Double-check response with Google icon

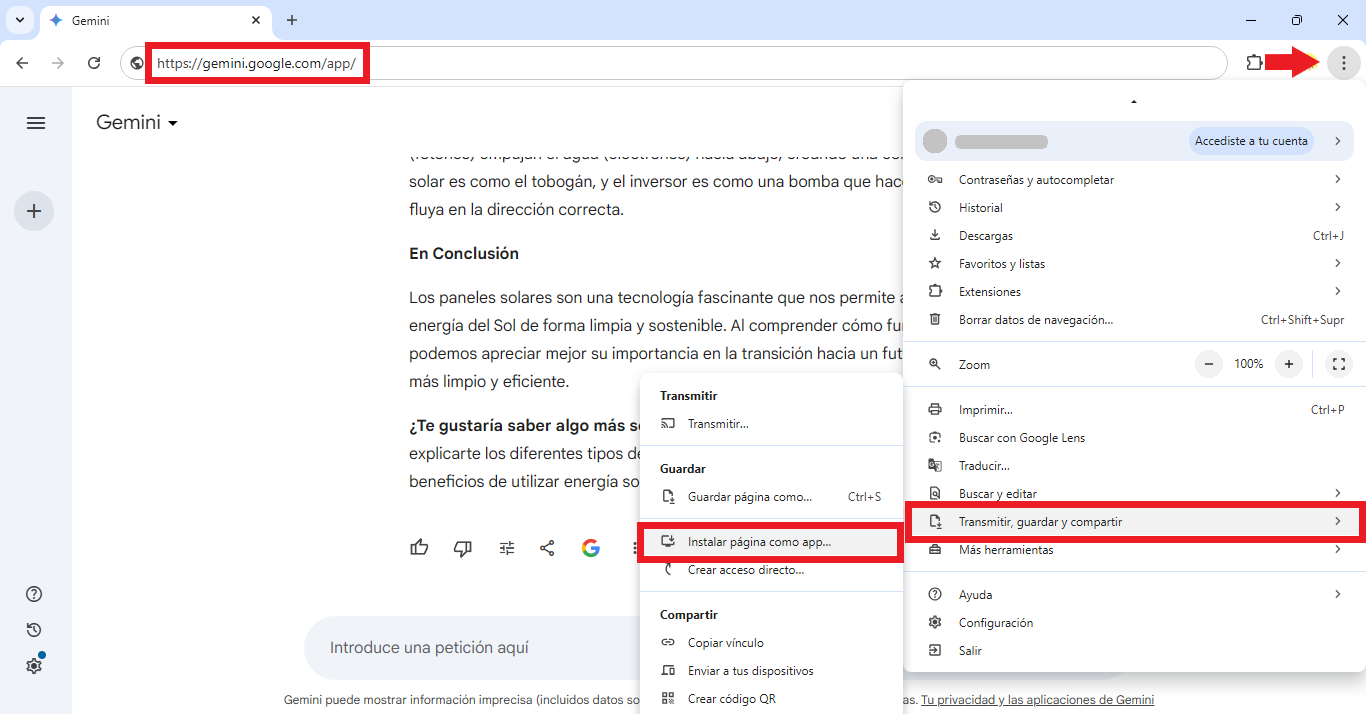pyautogui.click(x=591, y=548)
